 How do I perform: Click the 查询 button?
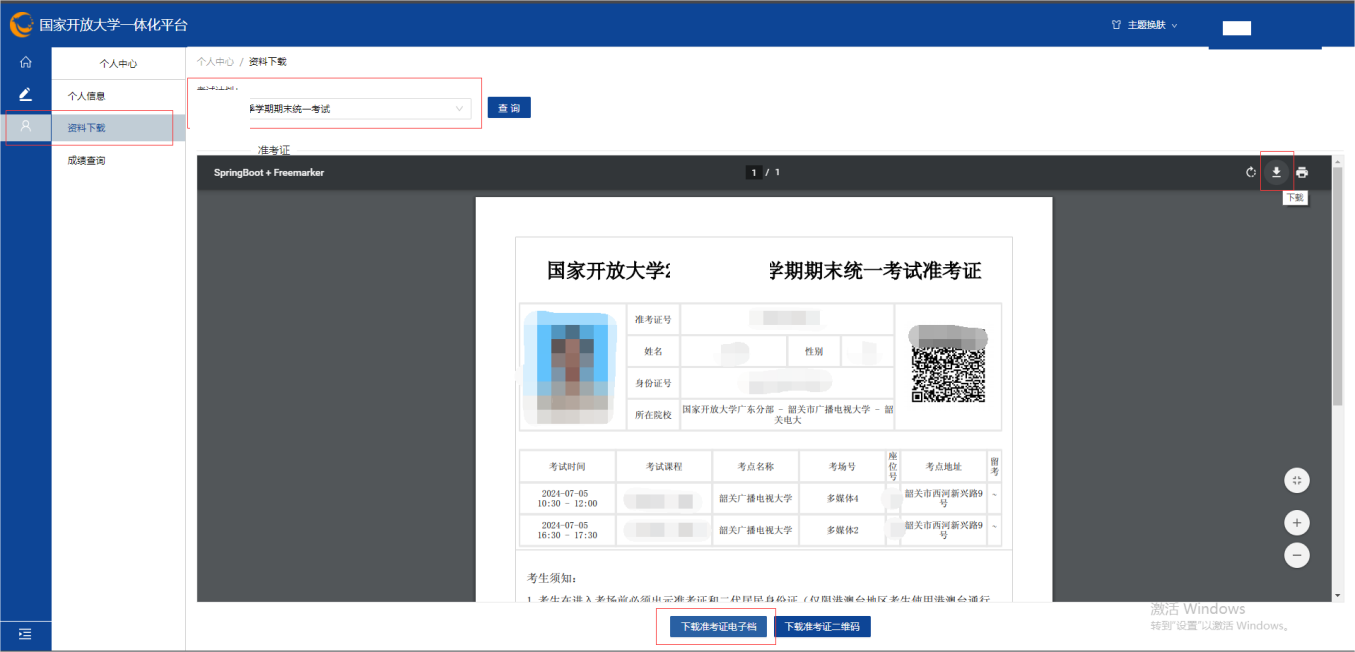[509, 108]
